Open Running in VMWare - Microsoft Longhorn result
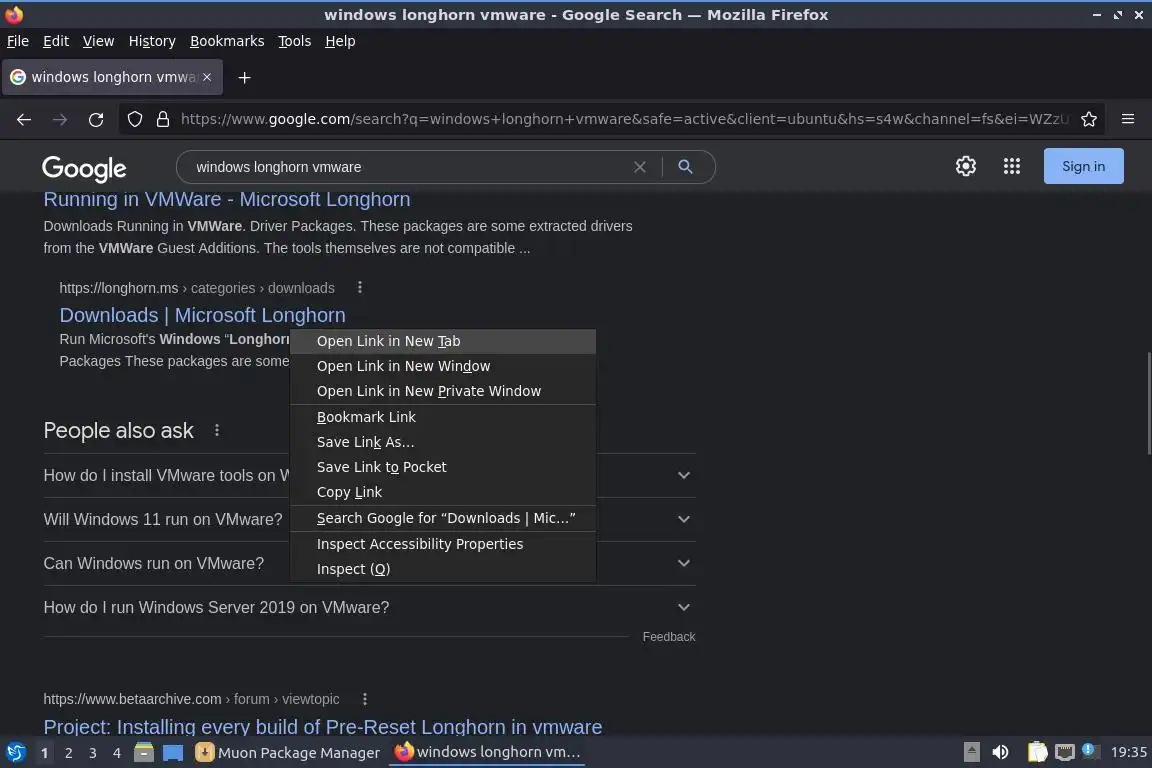The height and width of the screenshot is (768, 1152). click(x=226, y=199)
